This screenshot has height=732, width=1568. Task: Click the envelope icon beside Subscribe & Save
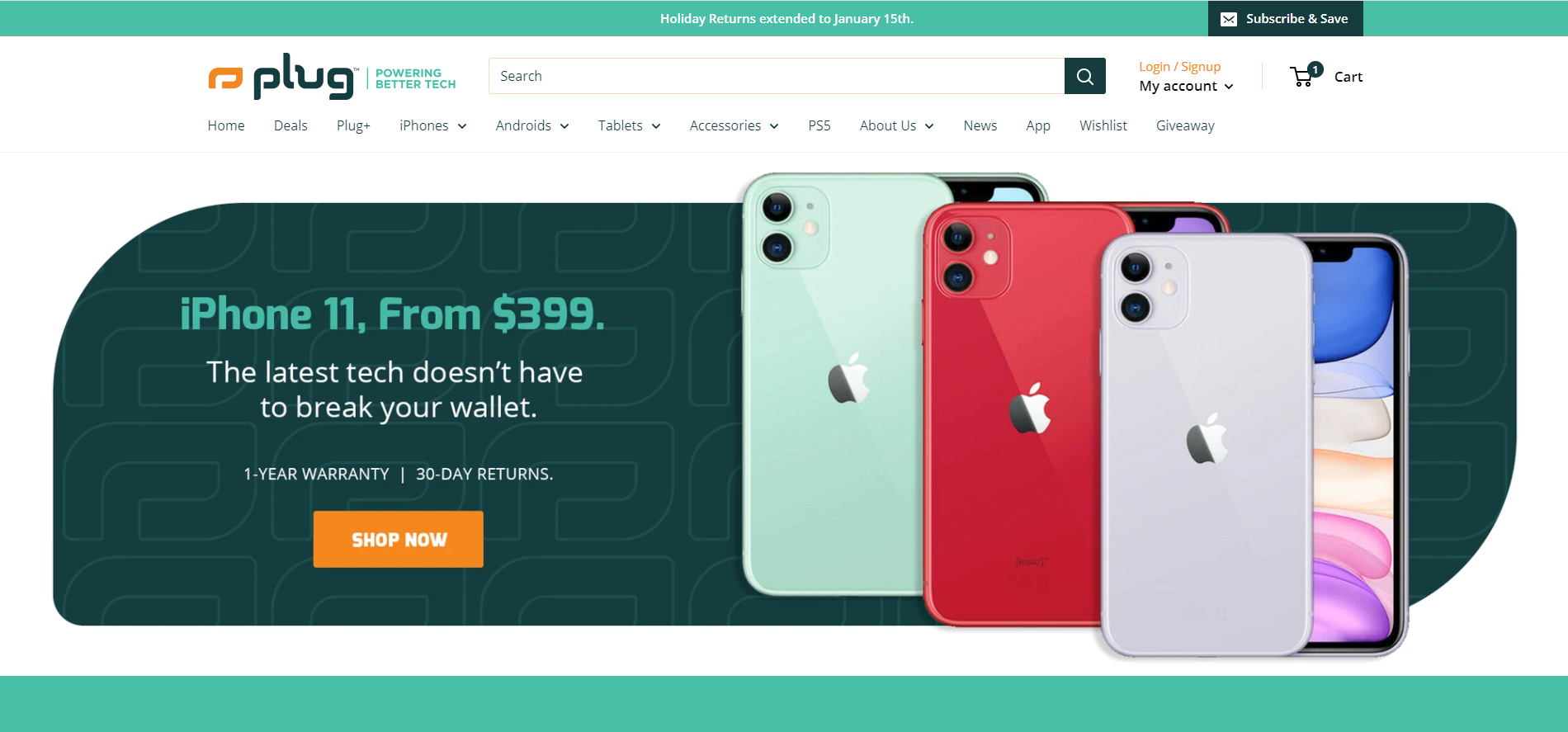(x=1229, y=19)
